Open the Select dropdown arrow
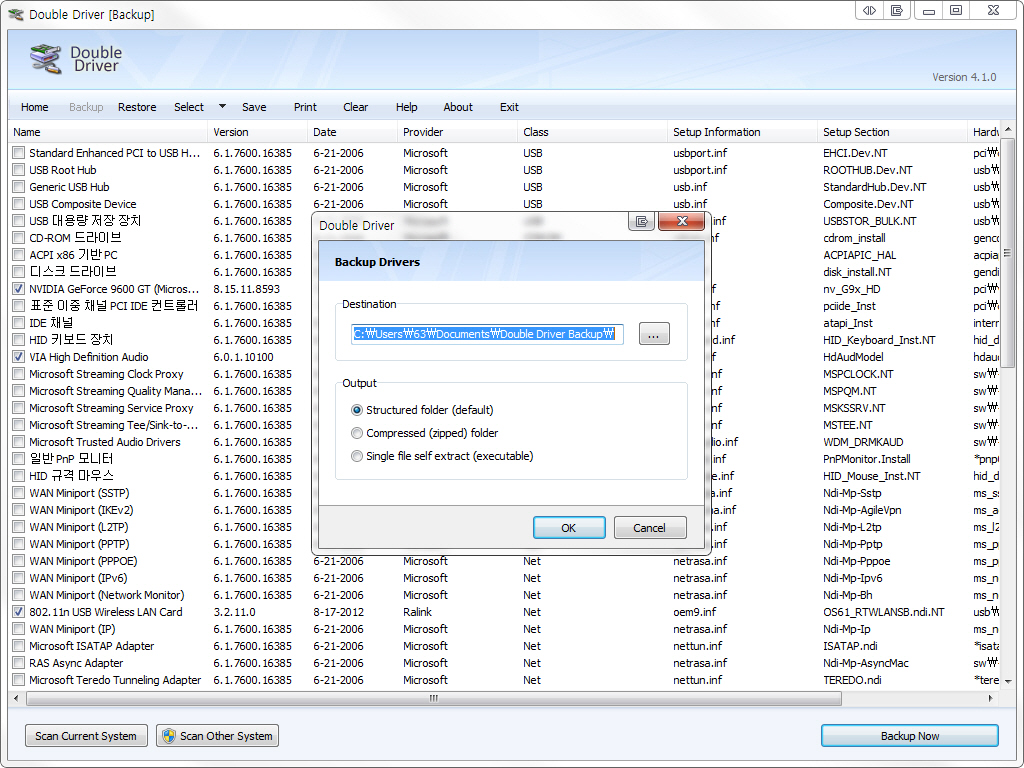Viewport: 1024px width, 768px height. (x=222, y=106)
